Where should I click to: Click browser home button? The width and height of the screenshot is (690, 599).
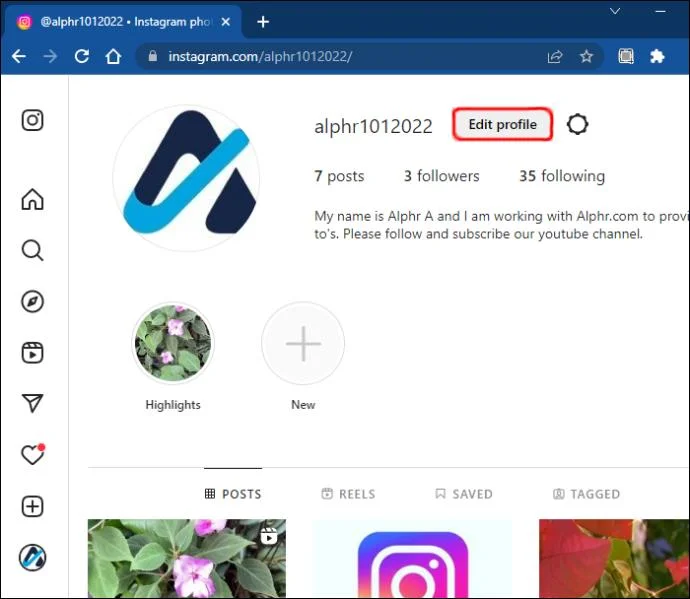coord(113,56)
